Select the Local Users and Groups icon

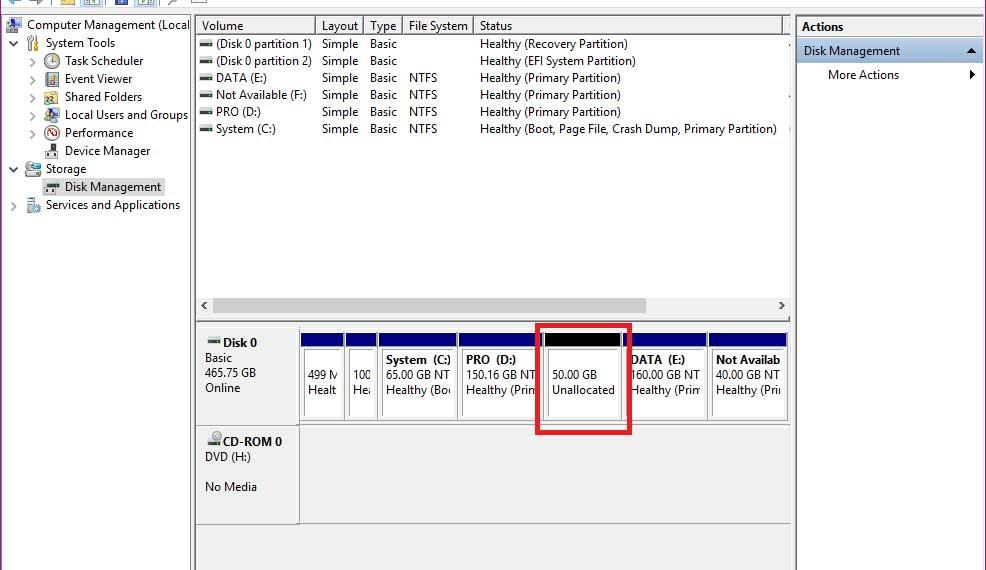coord(52,115)
